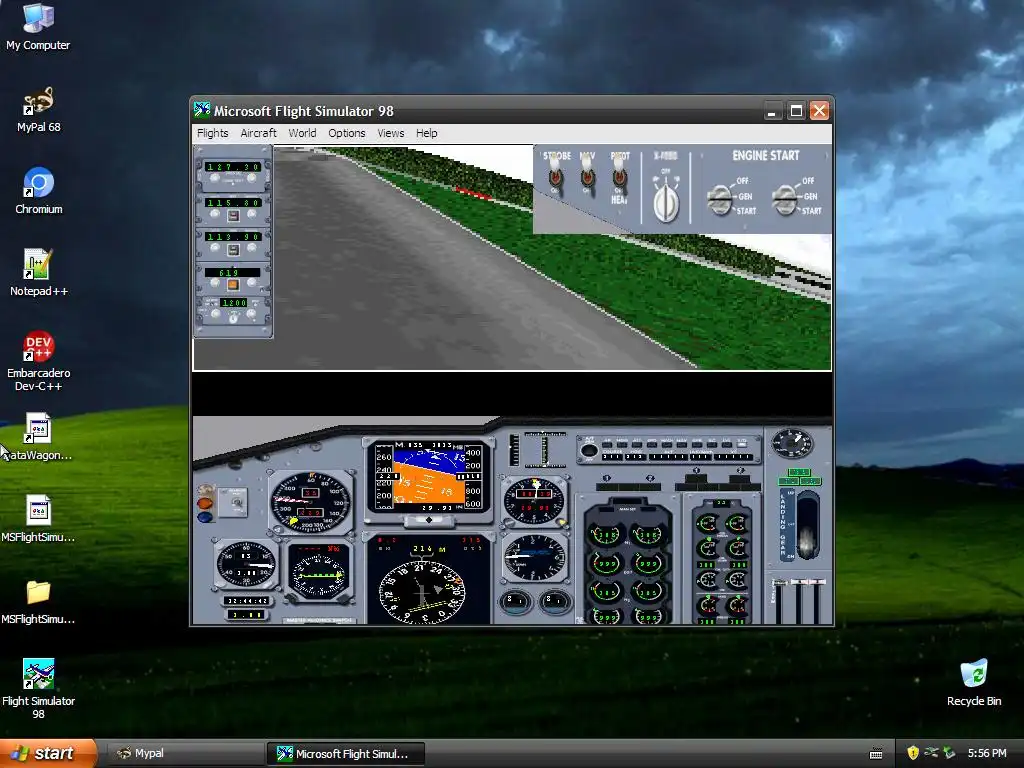The height and width of the screenshot is (768, 1024).
Task: Click Microsoft Flight Simulator taskbar button
Action: tap(345, 754)
